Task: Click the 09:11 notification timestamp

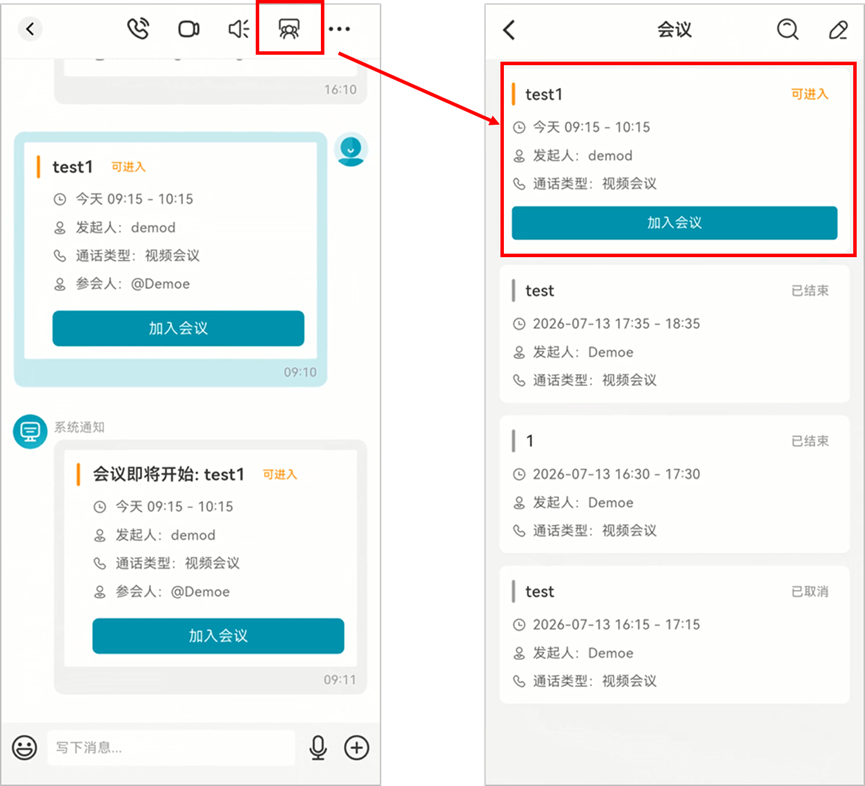Action: (340, 680)
